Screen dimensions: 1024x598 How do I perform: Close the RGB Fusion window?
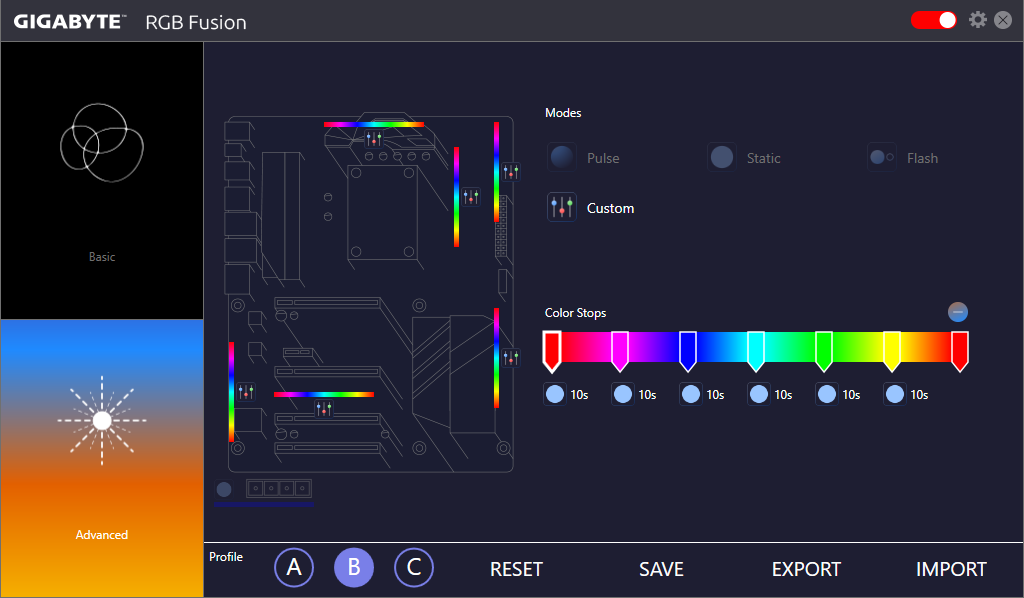1003,20
